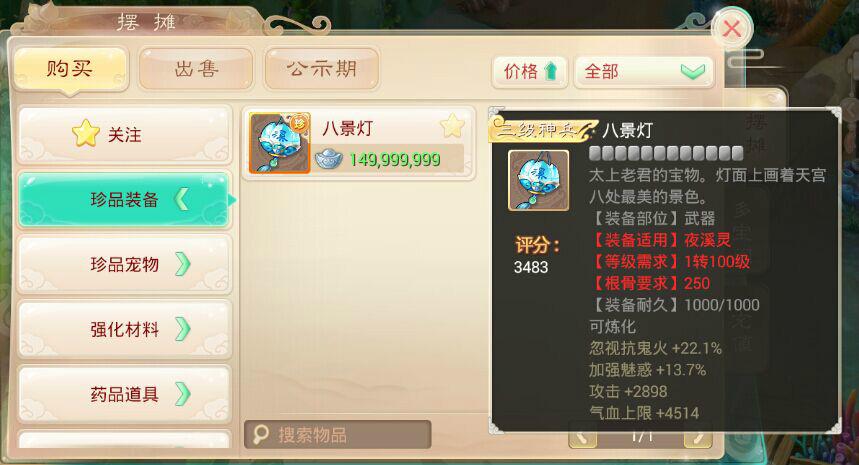Open the 全部 filter dropdown
The image size is (859, 465).
click(644, 71)
